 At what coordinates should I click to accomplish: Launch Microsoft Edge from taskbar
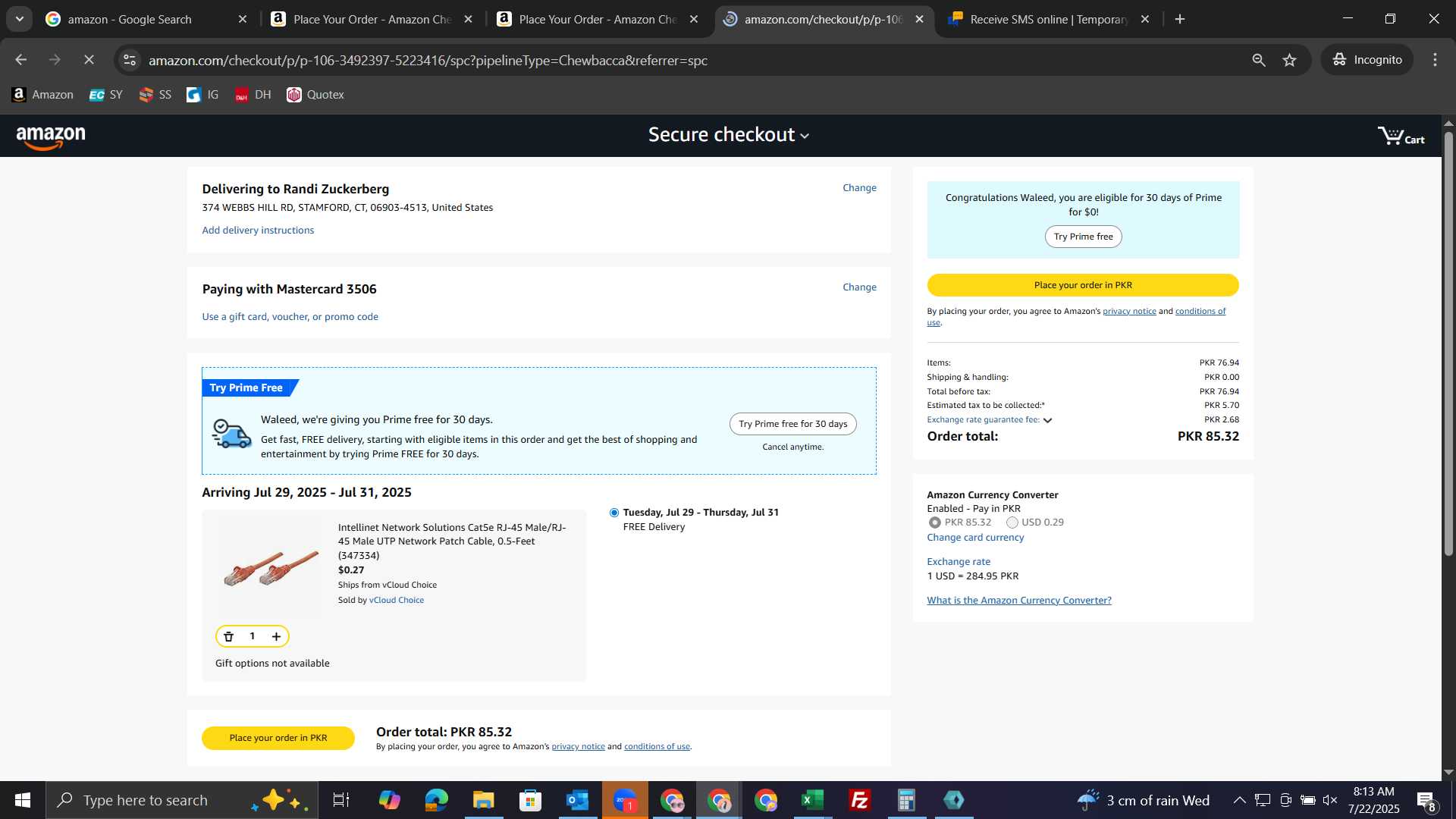pos(437,800)
